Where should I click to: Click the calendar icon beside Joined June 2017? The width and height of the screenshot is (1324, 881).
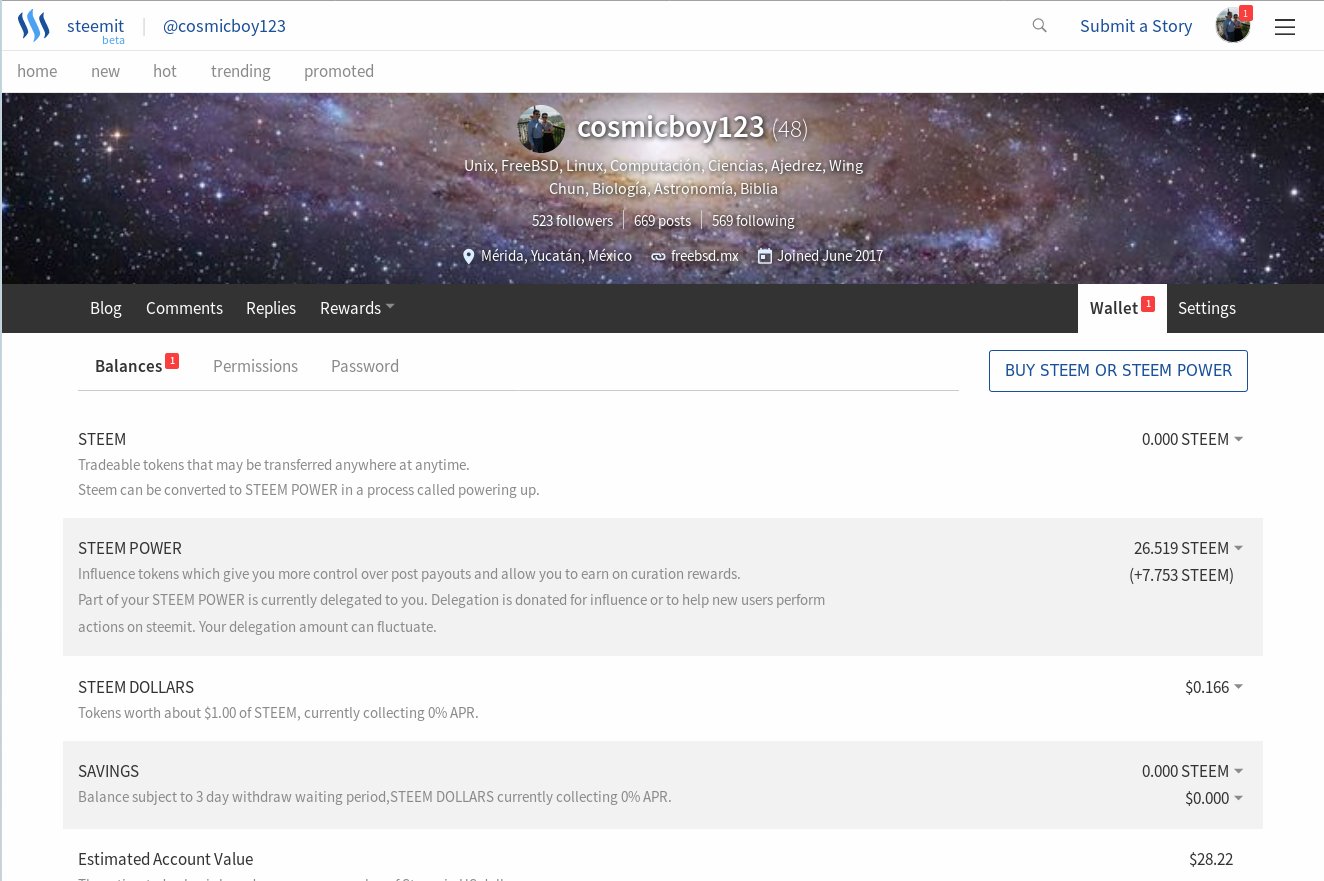tap(765, 256)
